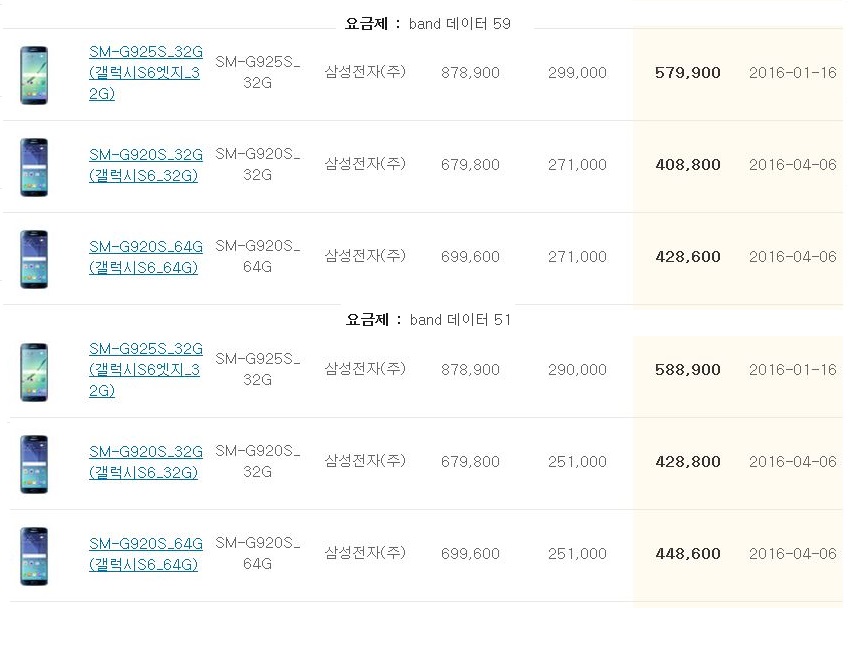The image size is (852, 650).
Task: Click the Galaxy S6 64G phone image under band 데이터 59
Action: tap(35, 258)
